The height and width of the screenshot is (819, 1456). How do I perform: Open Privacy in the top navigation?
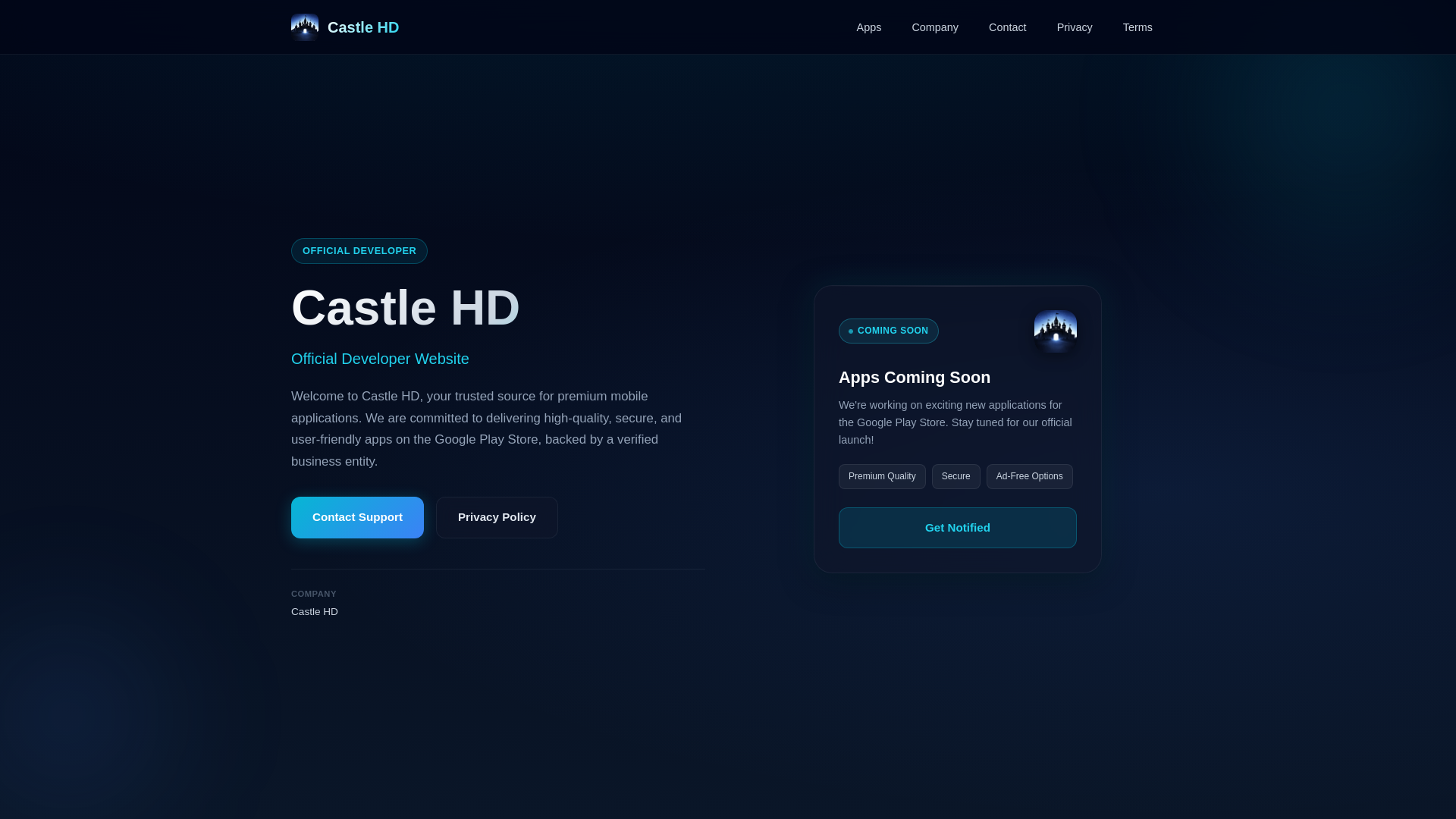point(1075,27)
